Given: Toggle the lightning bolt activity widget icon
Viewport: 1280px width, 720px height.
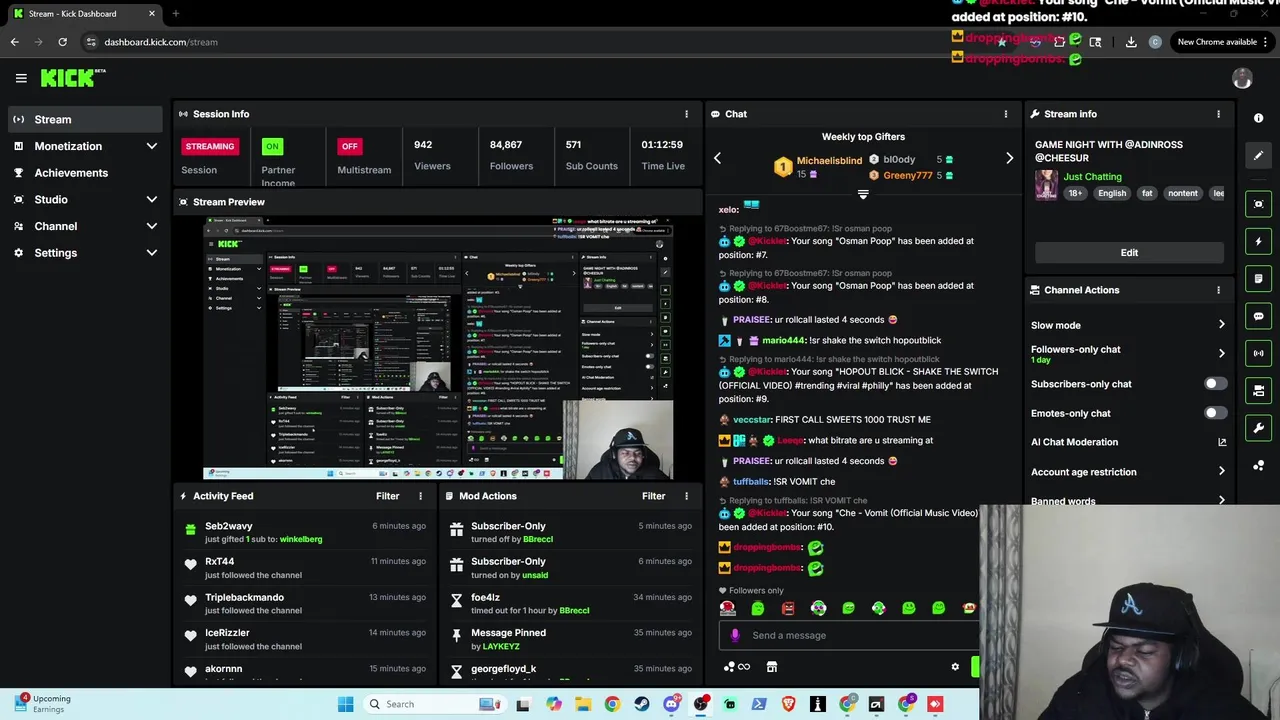Looking at the screenshot, I should [1258, 241].
